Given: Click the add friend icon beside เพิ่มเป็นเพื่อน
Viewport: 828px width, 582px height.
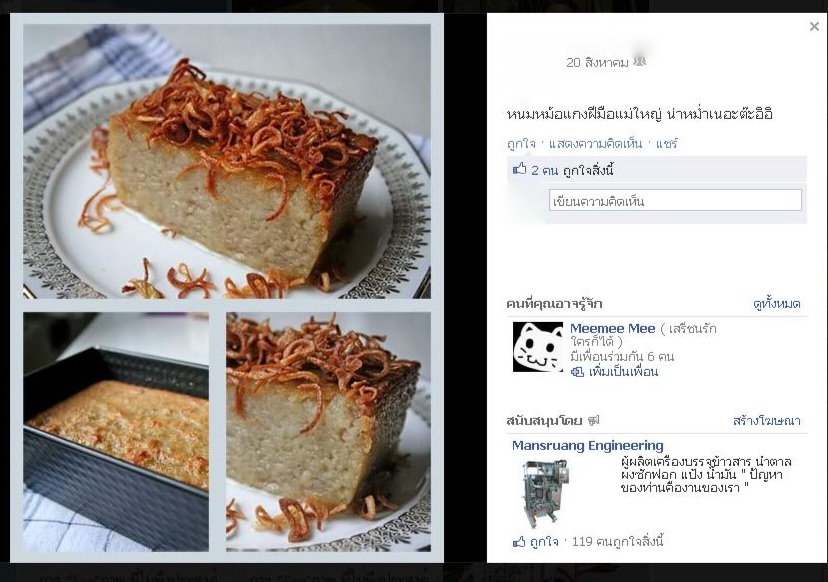Looking at the screenshot, I should 577,372.
